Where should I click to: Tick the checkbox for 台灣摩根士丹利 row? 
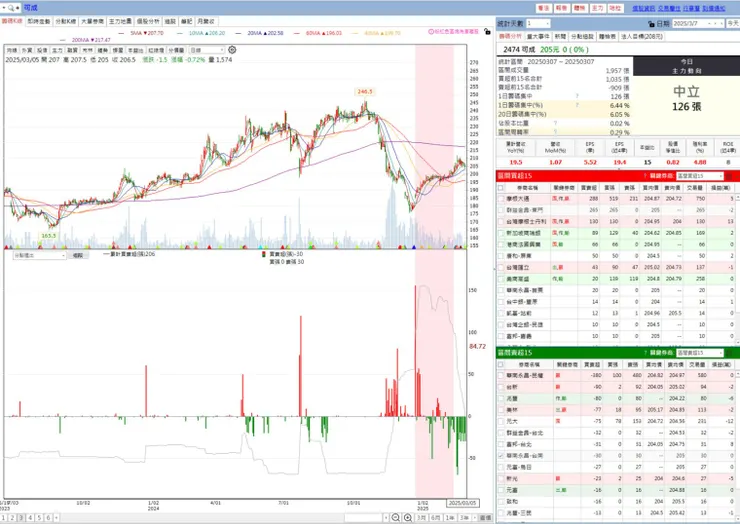pyautogui.click(x=501, y=221)
